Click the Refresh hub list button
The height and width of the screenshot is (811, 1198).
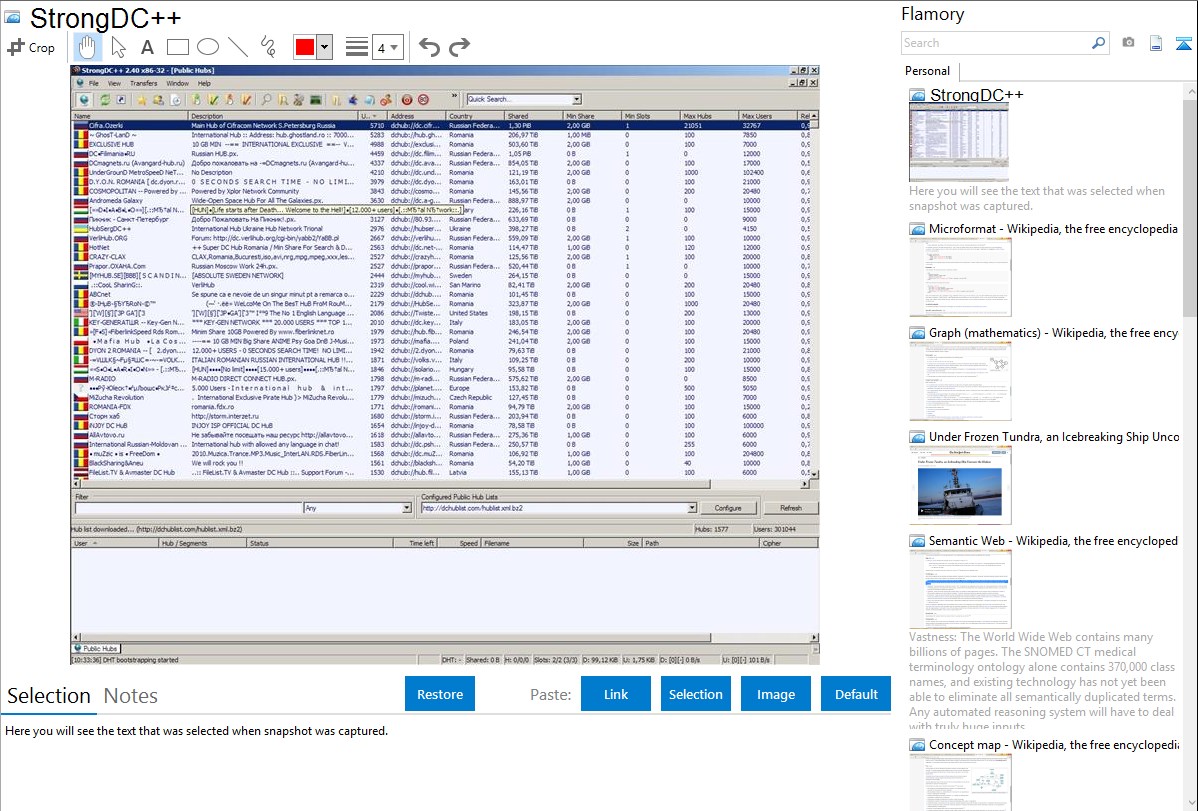click(x=791, y=508)
